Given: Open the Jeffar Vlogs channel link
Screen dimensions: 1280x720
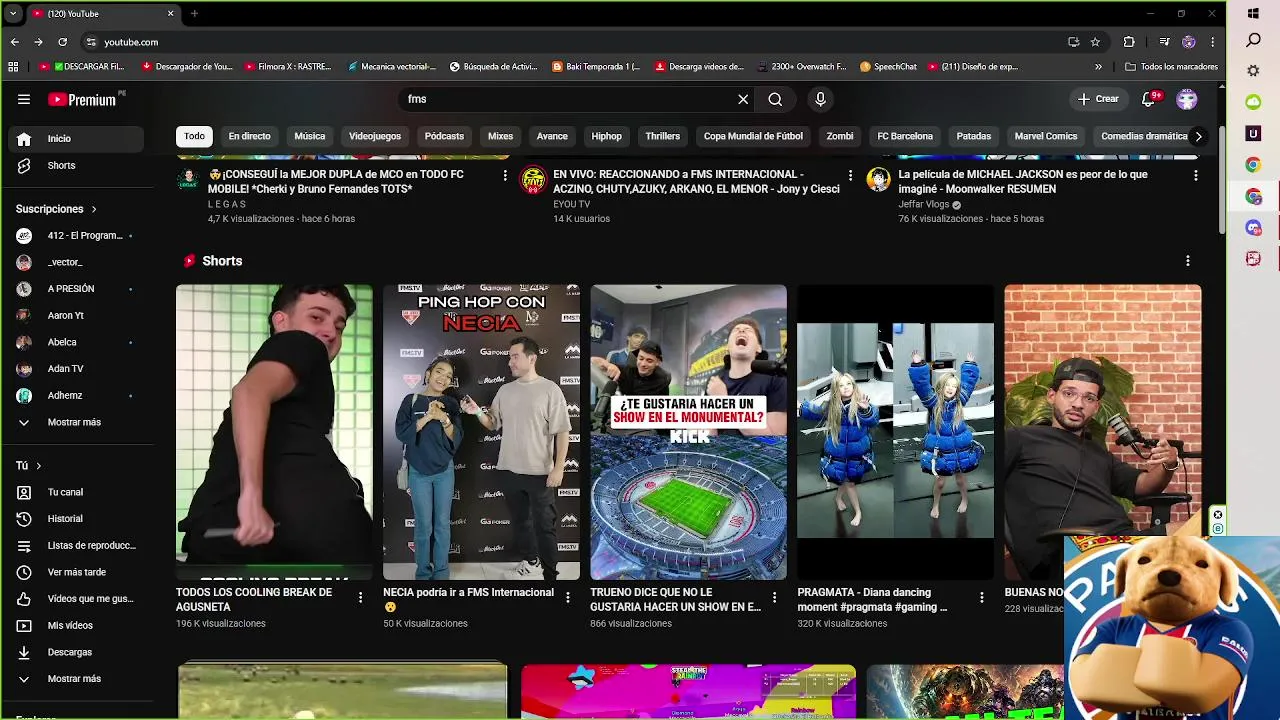Looking at the screenshot, I should point(923,204).
